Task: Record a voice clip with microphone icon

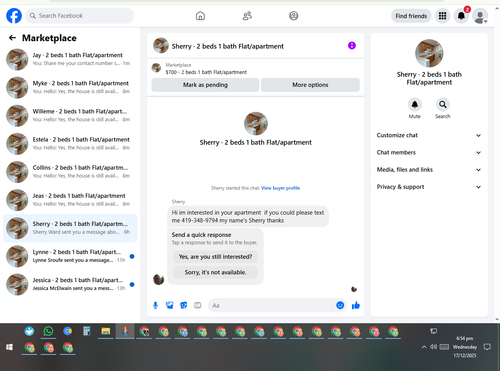Action: [x=155, y=305]
